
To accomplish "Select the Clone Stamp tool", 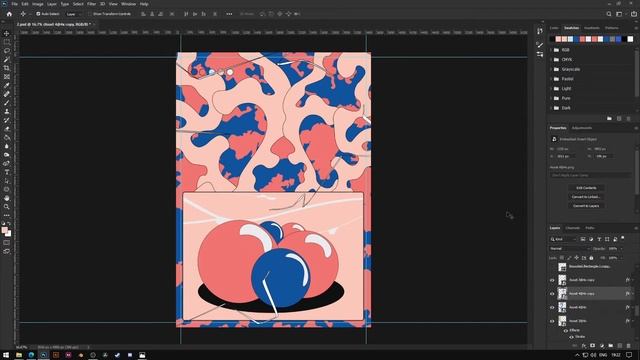I will (7, 111).
